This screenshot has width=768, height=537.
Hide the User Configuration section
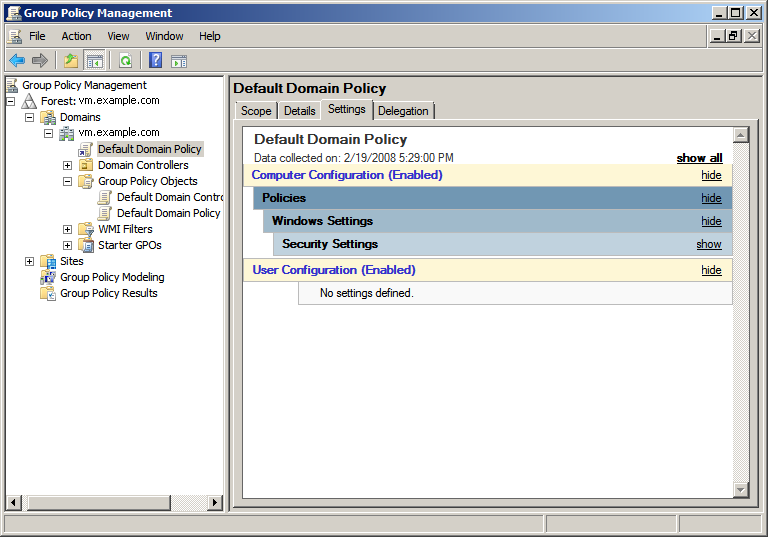click(711, 270)
